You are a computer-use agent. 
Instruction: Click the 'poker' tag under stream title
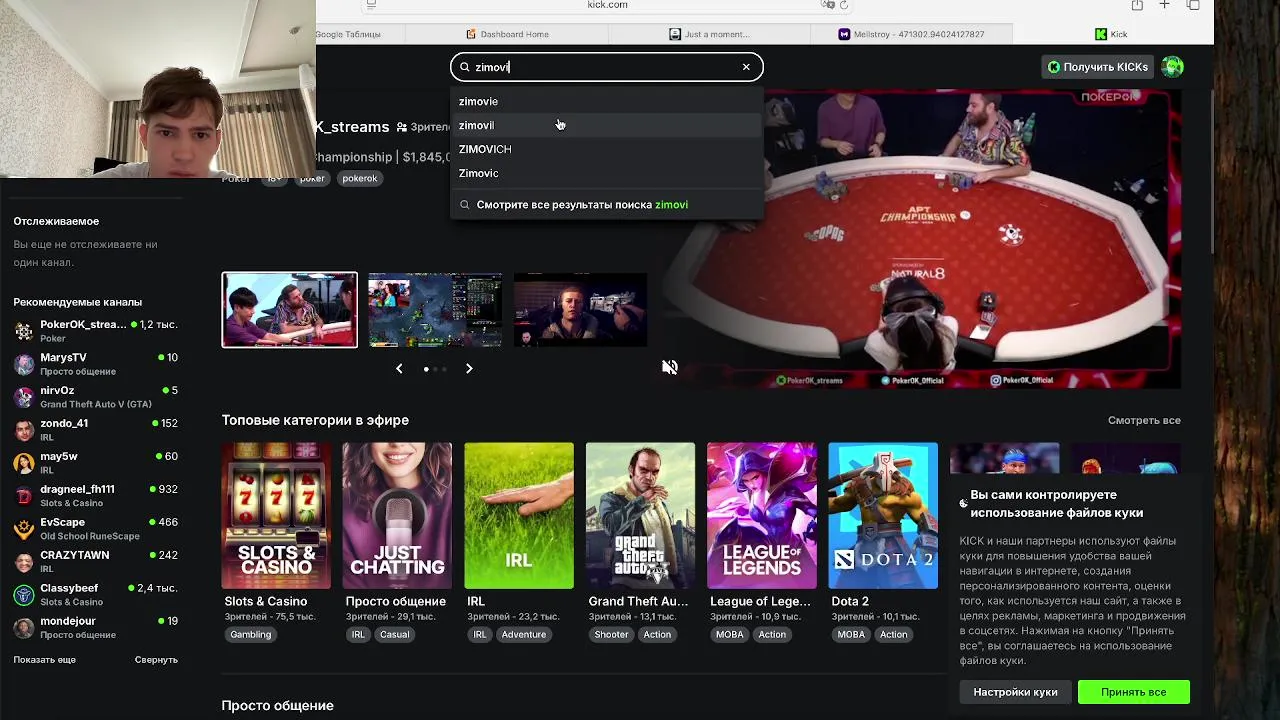(x=312, y=178)
